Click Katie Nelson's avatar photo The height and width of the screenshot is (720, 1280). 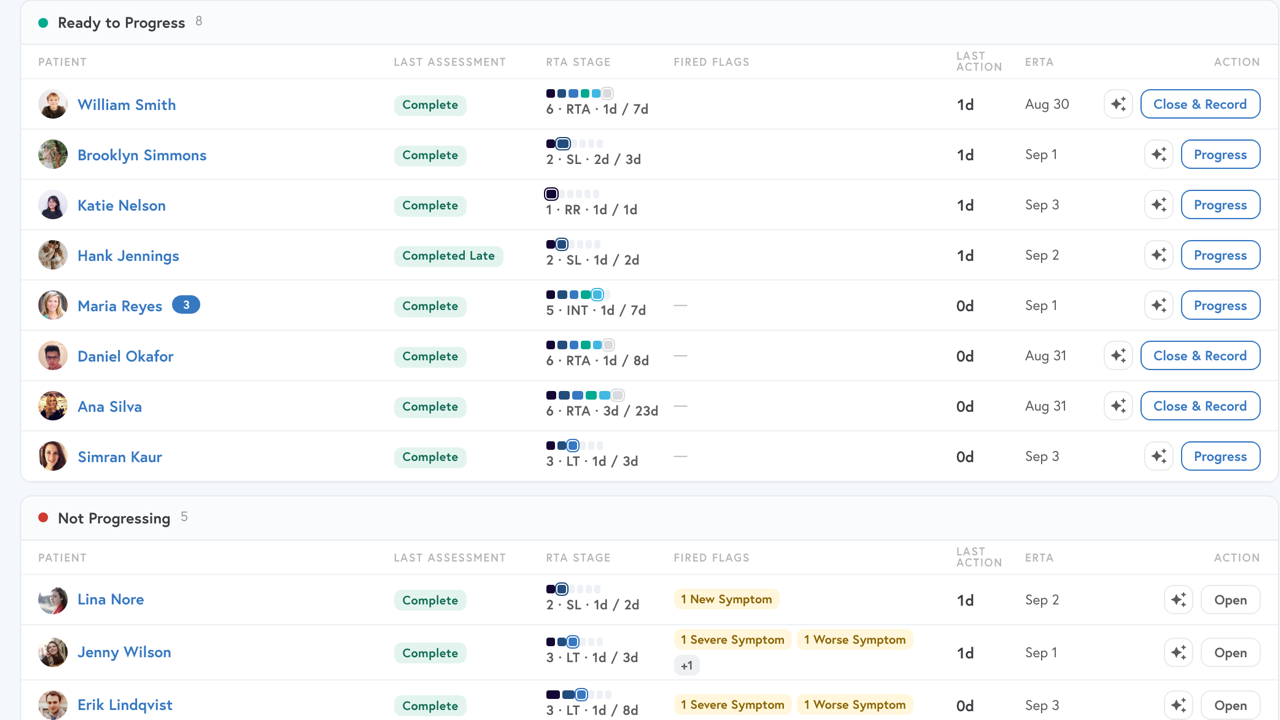(x=53, y=205)
